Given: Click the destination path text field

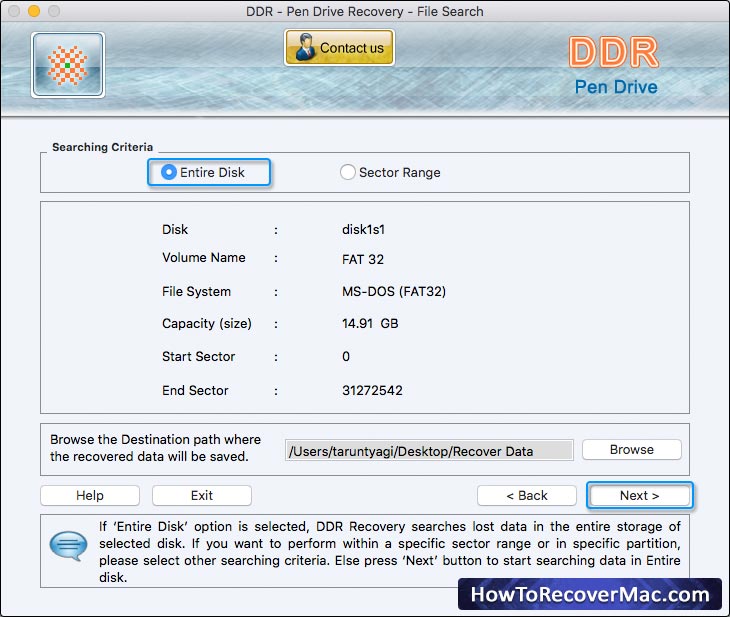Looking at the screenshot, I should tap(429, 451).
